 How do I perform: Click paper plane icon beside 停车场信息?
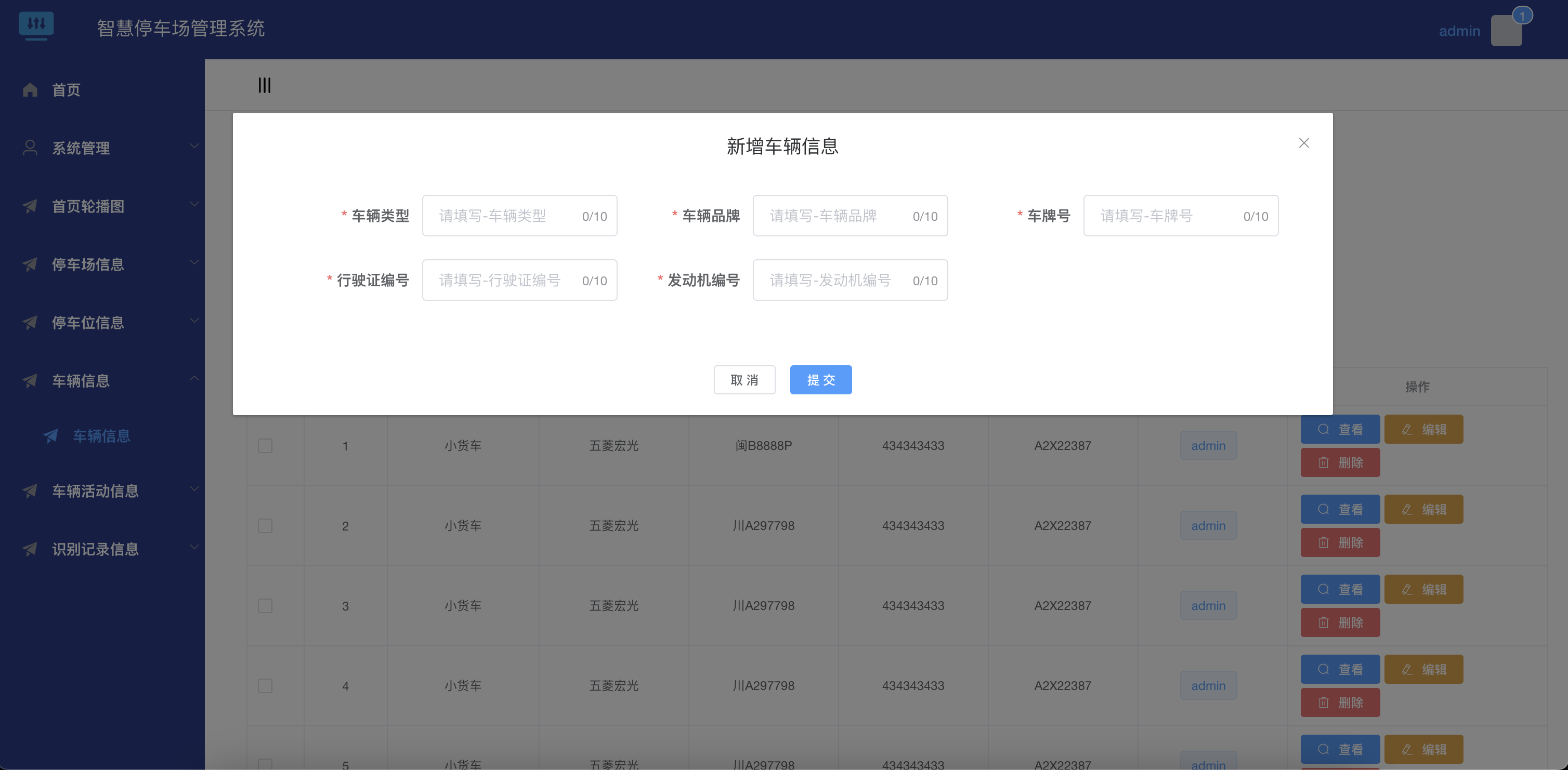coord(30,264)
